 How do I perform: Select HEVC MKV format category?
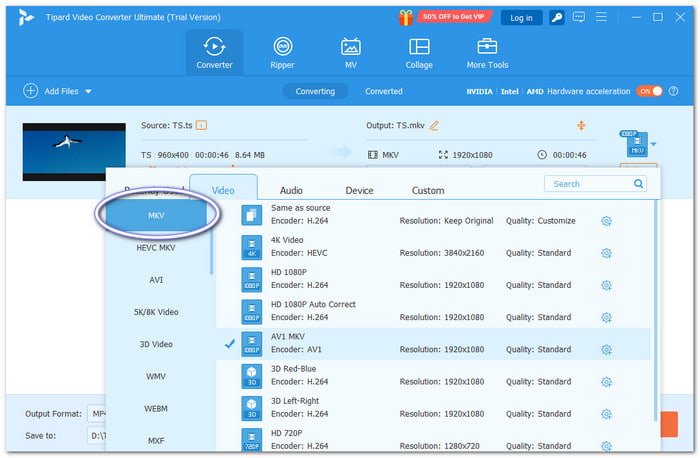pos(156,247)
